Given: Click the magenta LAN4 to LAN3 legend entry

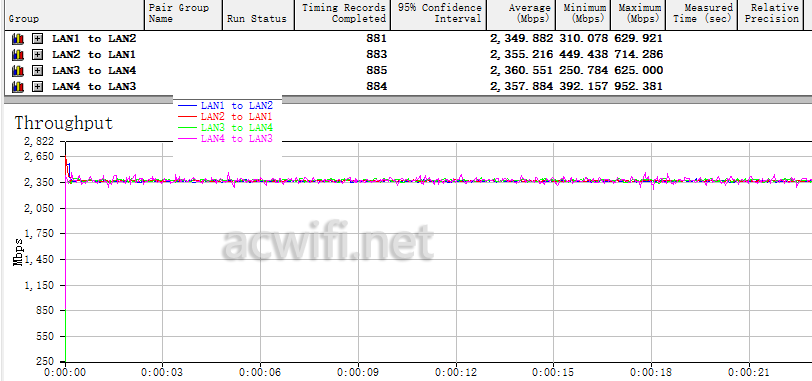Looking at the screenshot, I should coord(225,139).
